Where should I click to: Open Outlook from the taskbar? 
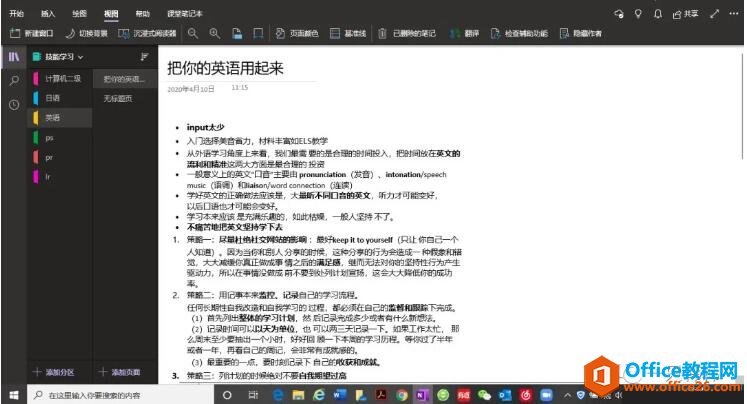point(505,395)
